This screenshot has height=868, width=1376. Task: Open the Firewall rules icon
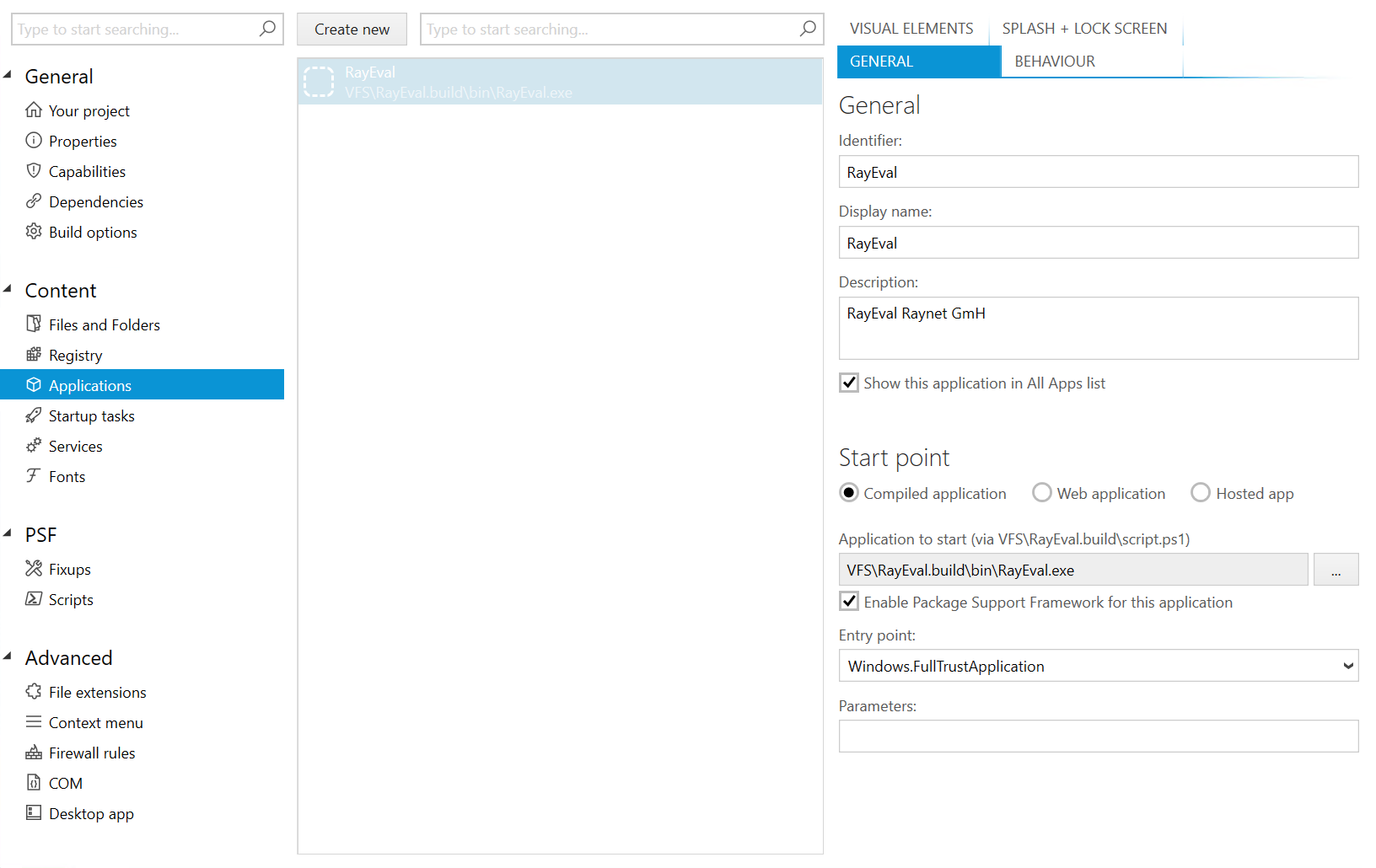33,752
